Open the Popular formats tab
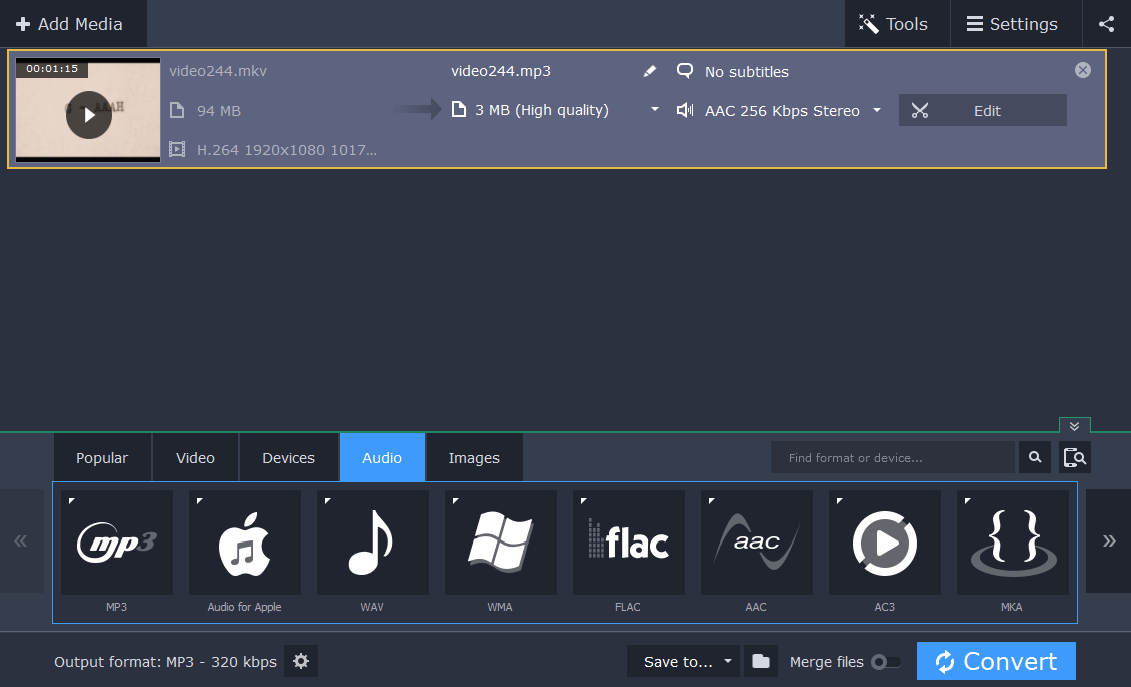This screenshot has width=1131, height=687. 102,457
